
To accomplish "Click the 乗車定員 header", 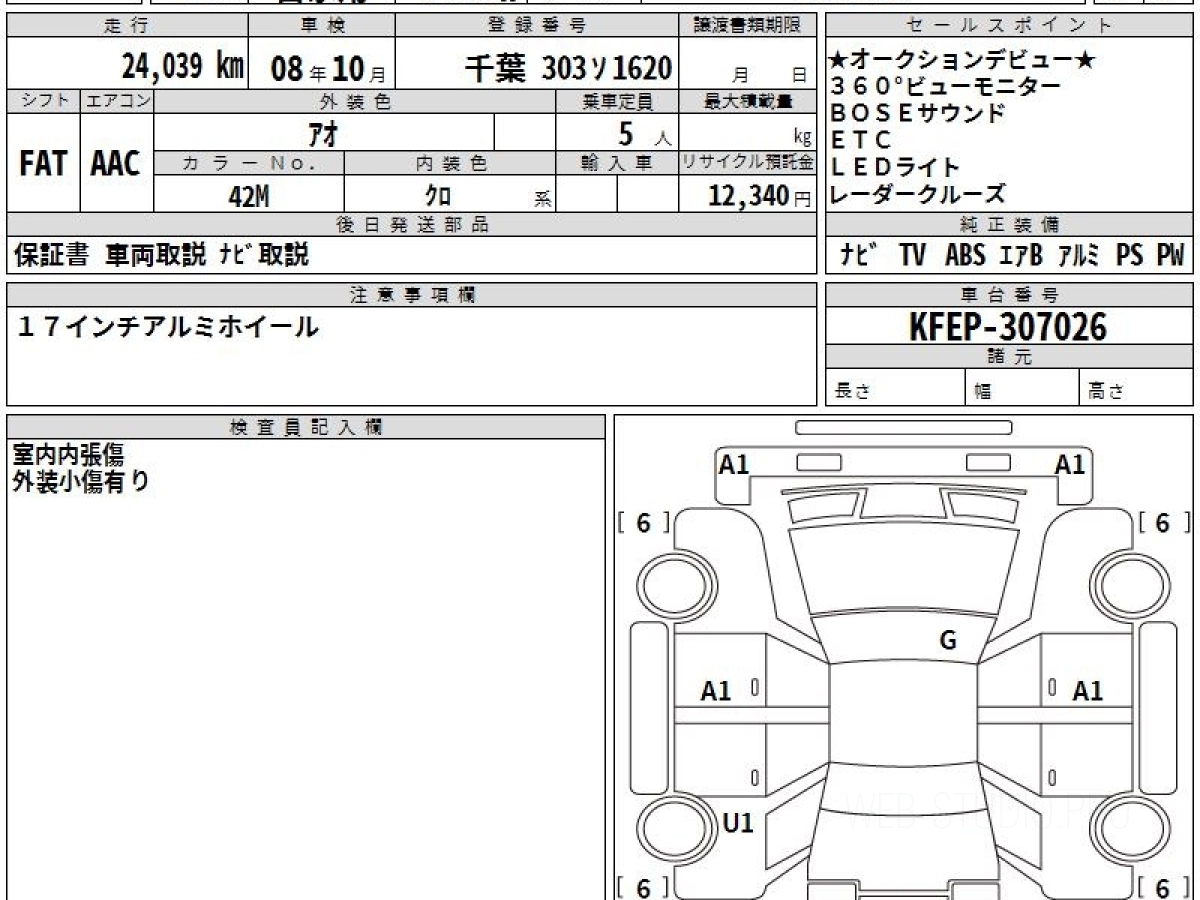I will [617, 101].
